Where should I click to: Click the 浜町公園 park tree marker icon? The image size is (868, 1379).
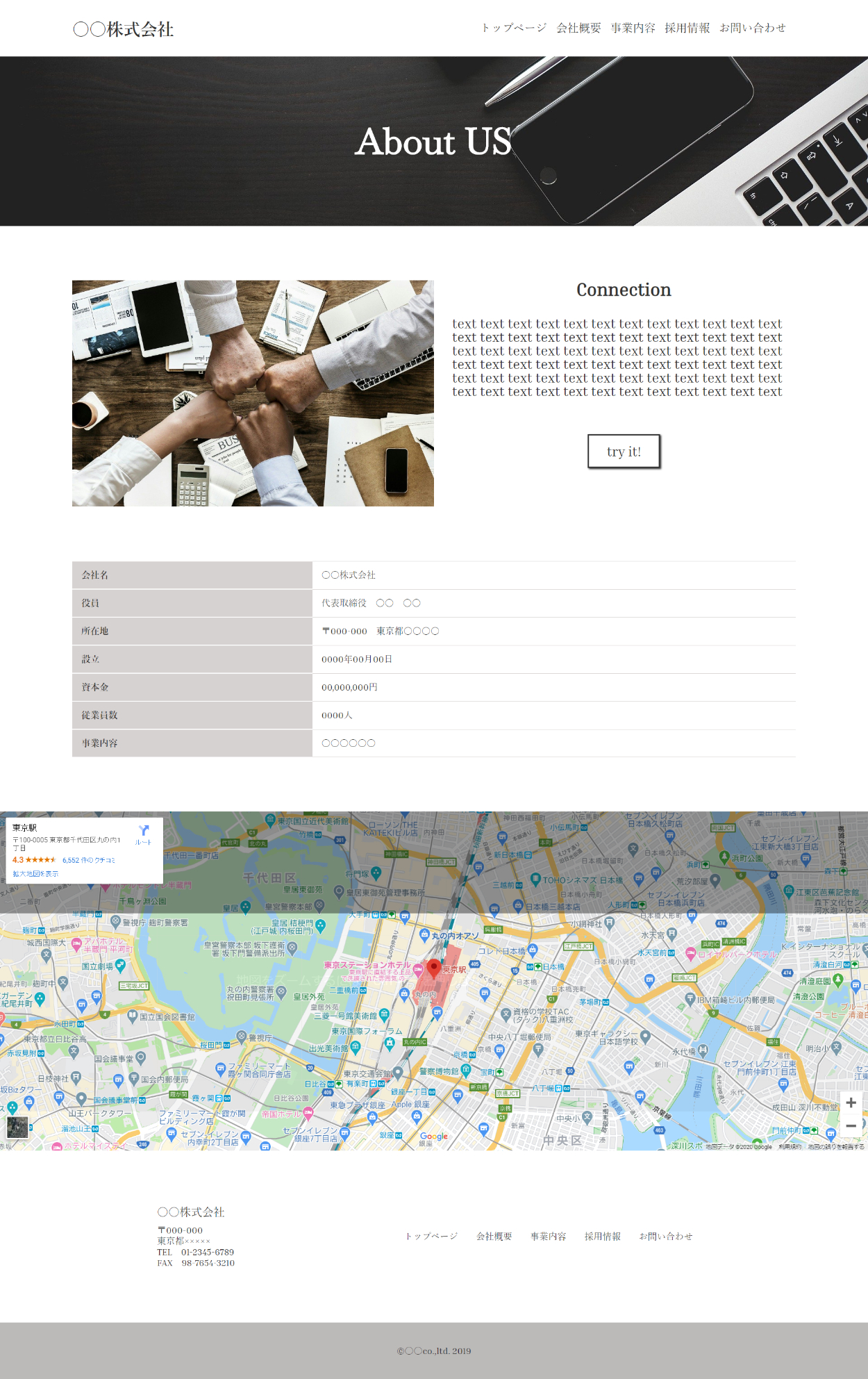[724, 857]
